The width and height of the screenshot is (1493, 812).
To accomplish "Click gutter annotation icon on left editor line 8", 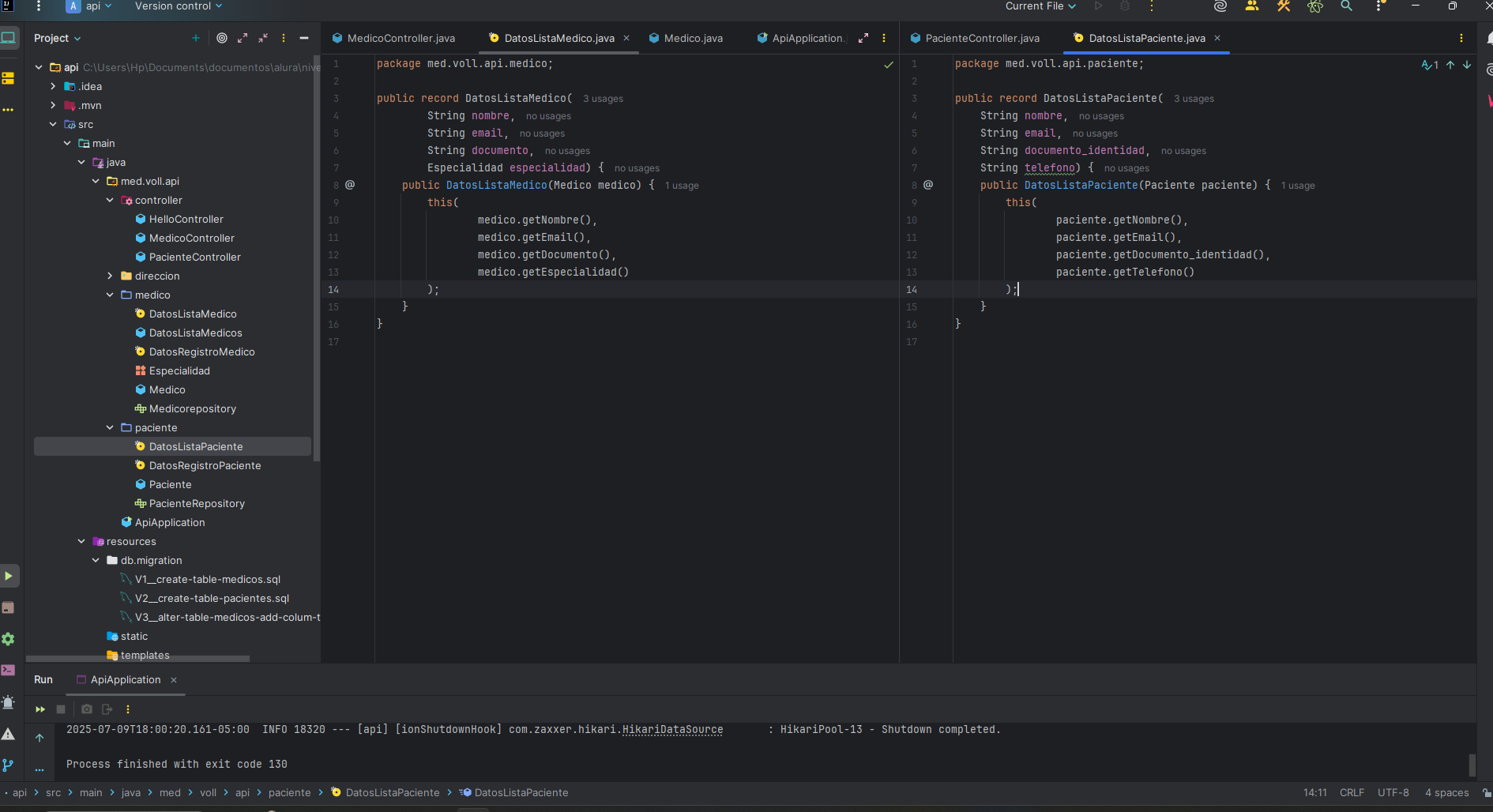I will point(350,185).
